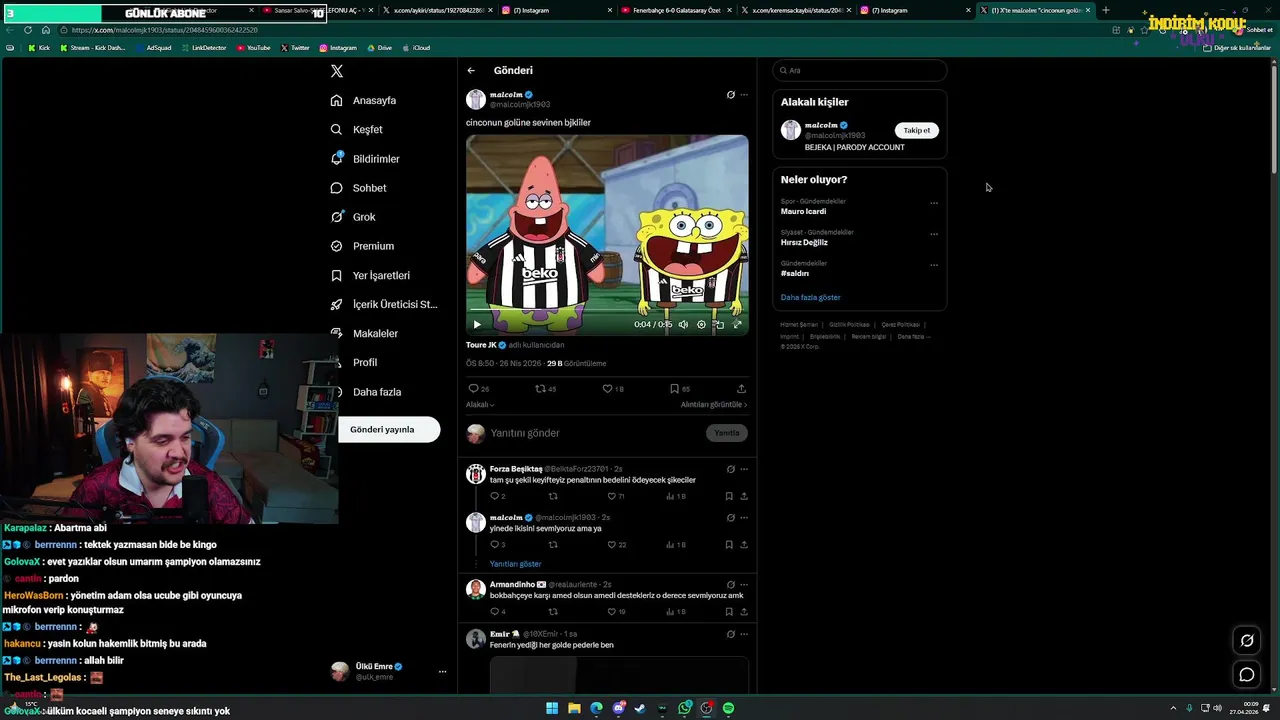Repost the main post showing 45
The width and height of the screenshot is (1280, 720).
tap(546, 388)
